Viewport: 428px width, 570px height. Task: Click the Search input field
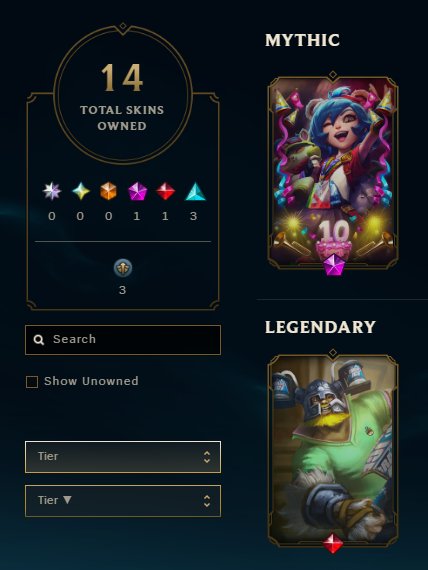123,340
